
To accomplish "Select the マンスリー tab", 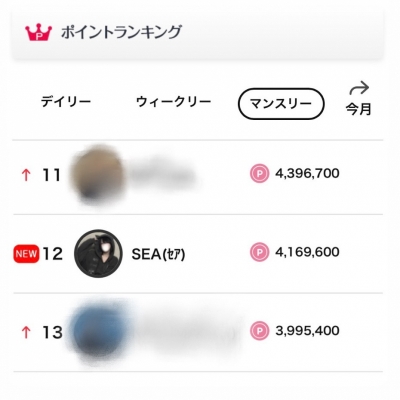I will [x=281, y=104].
